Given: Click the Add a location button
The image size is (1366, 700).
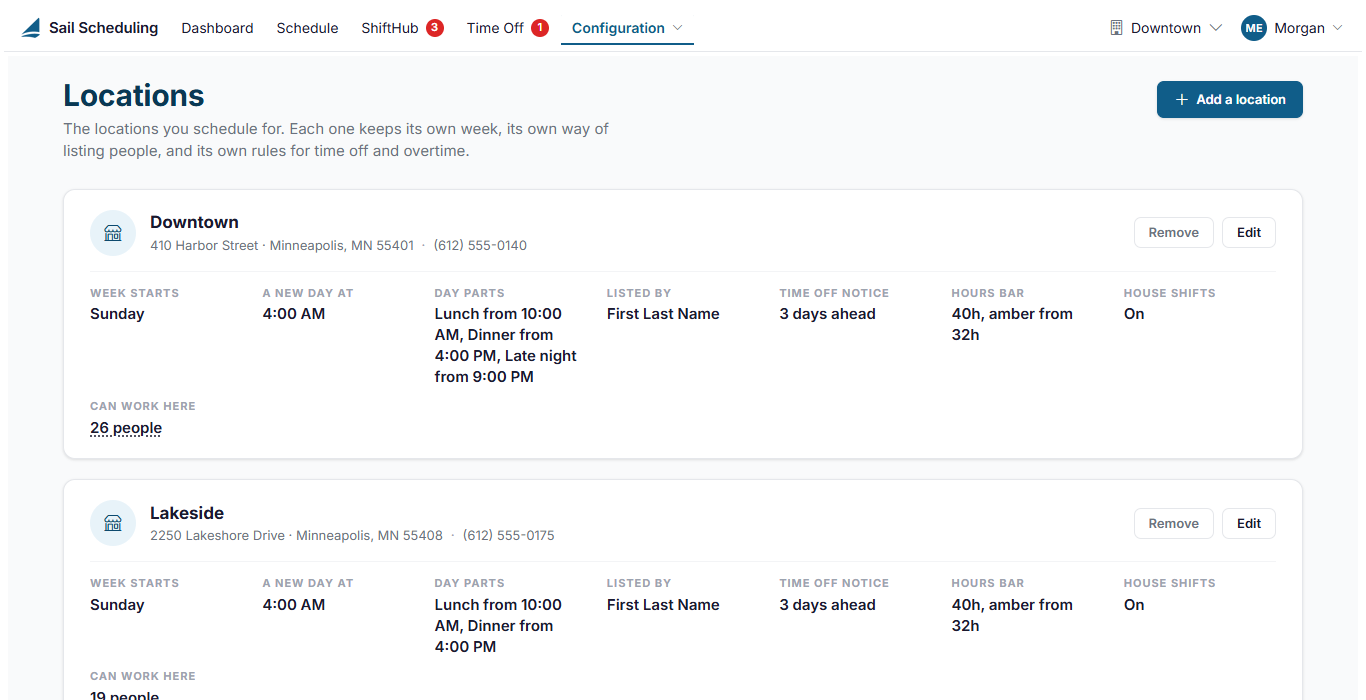Looking at the screenshot, I should coord(1230,100).
